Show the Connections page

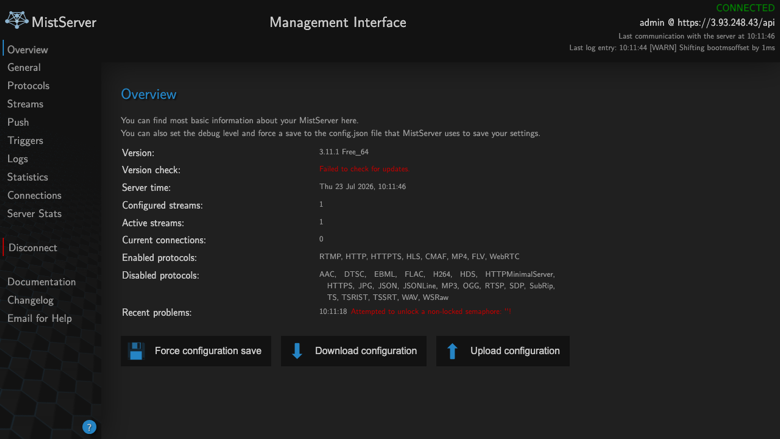[x=34, y=195]
